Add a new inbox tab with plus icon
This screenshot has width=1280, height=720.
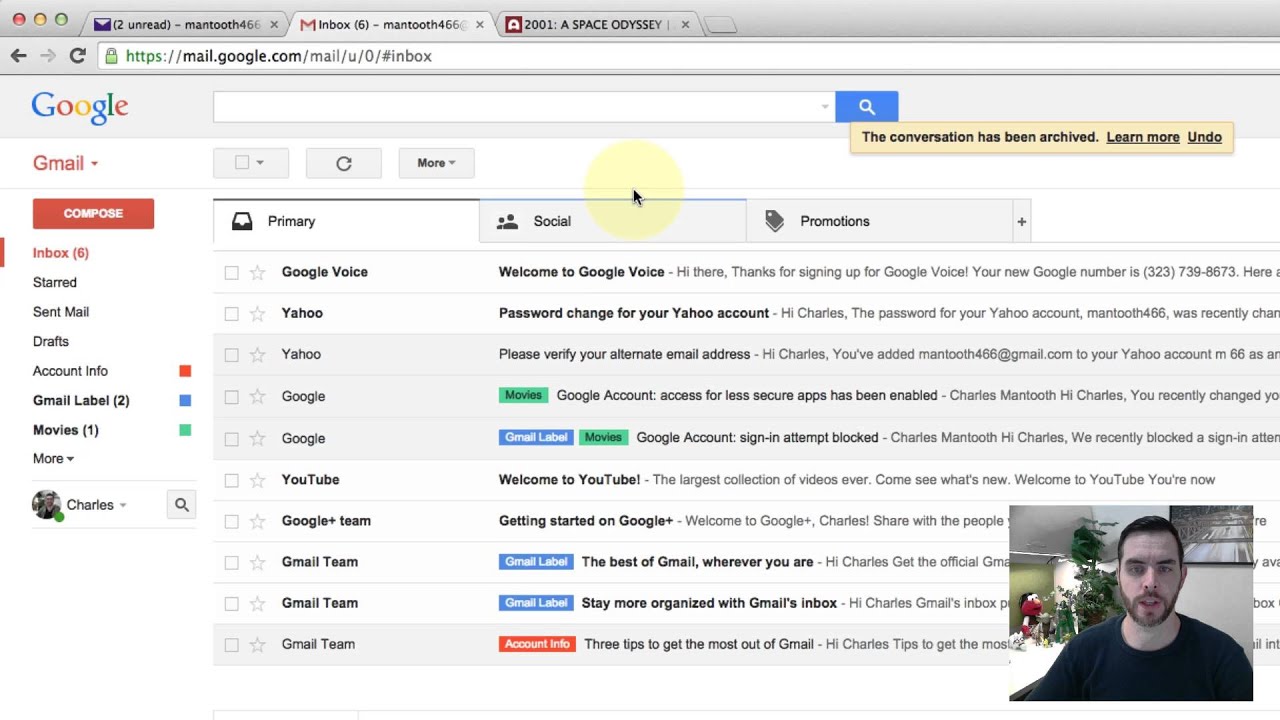pyautogui.click(x=1021, y=222)
